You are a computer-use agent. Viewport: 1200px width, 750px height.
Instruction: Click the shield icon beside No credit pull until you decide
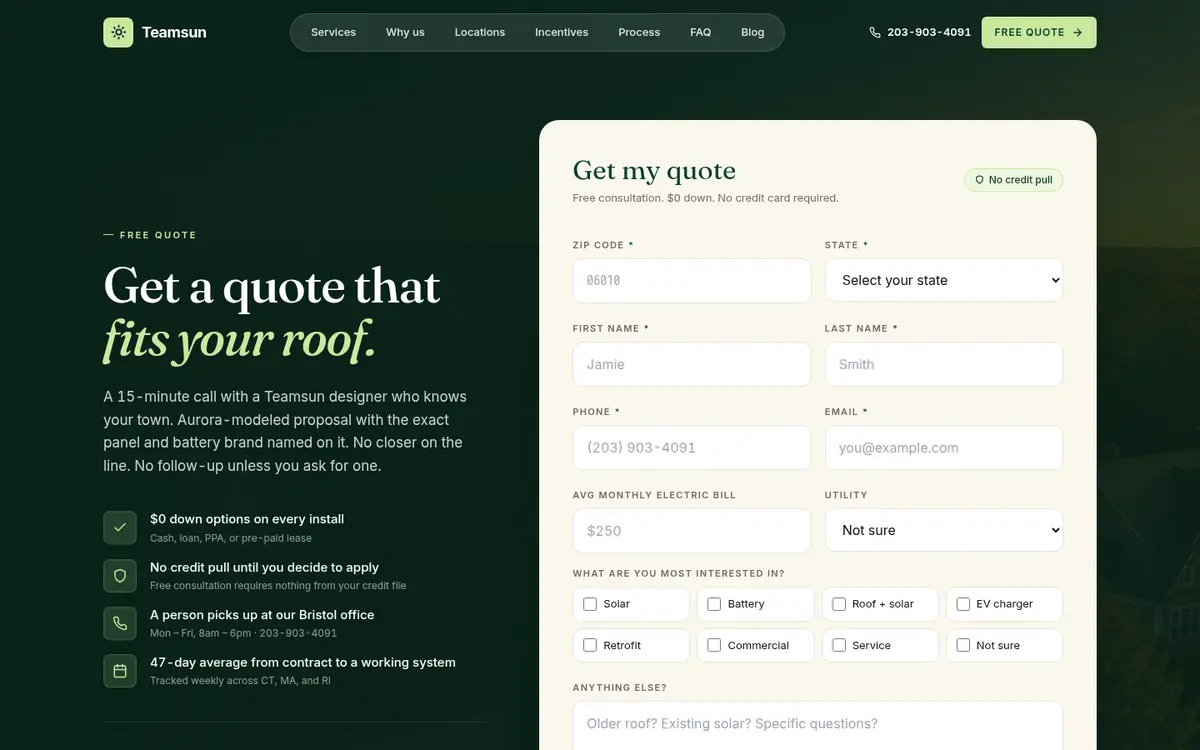tap(120, 575)
